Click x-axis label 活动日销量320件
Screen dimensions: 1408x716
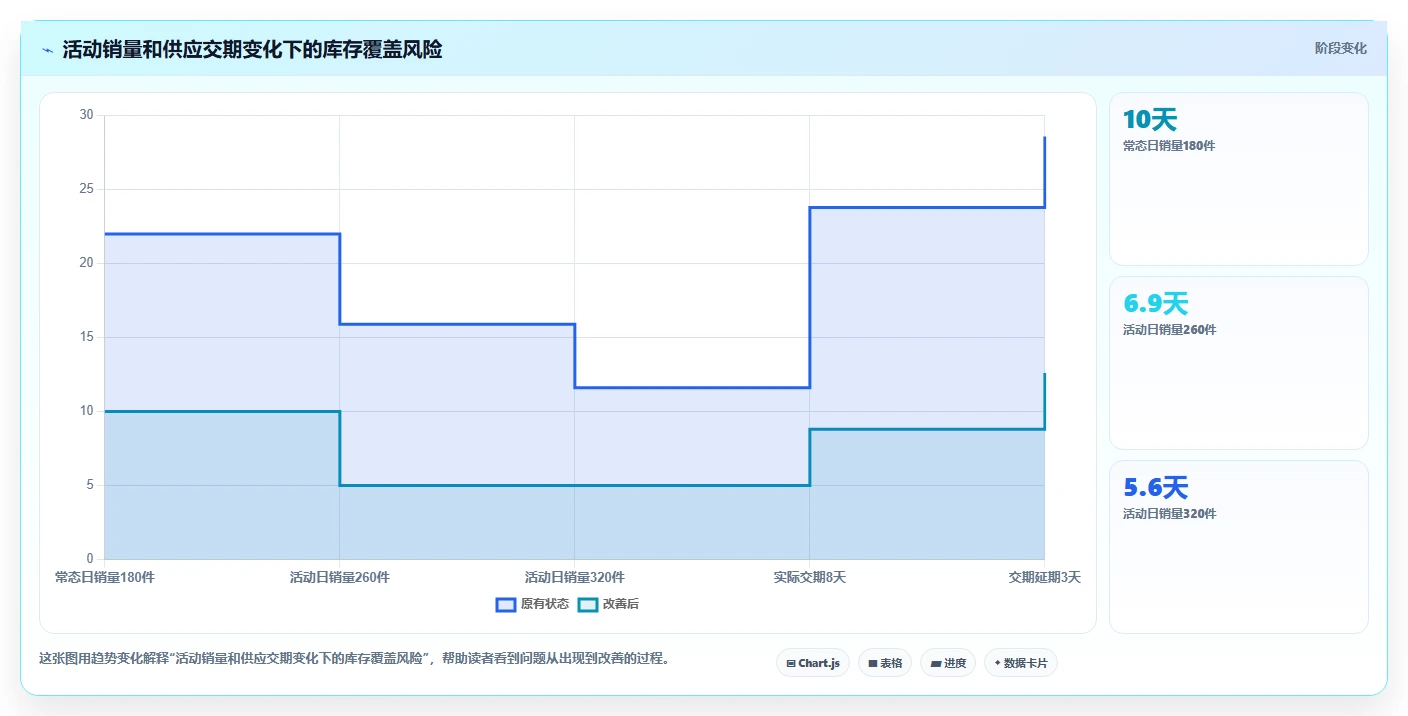[x=575, y=577]
